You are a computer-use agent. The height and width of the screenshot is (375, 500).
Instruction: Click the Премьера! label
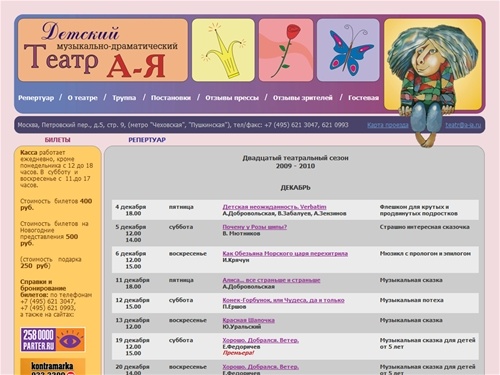click(238, 353)
